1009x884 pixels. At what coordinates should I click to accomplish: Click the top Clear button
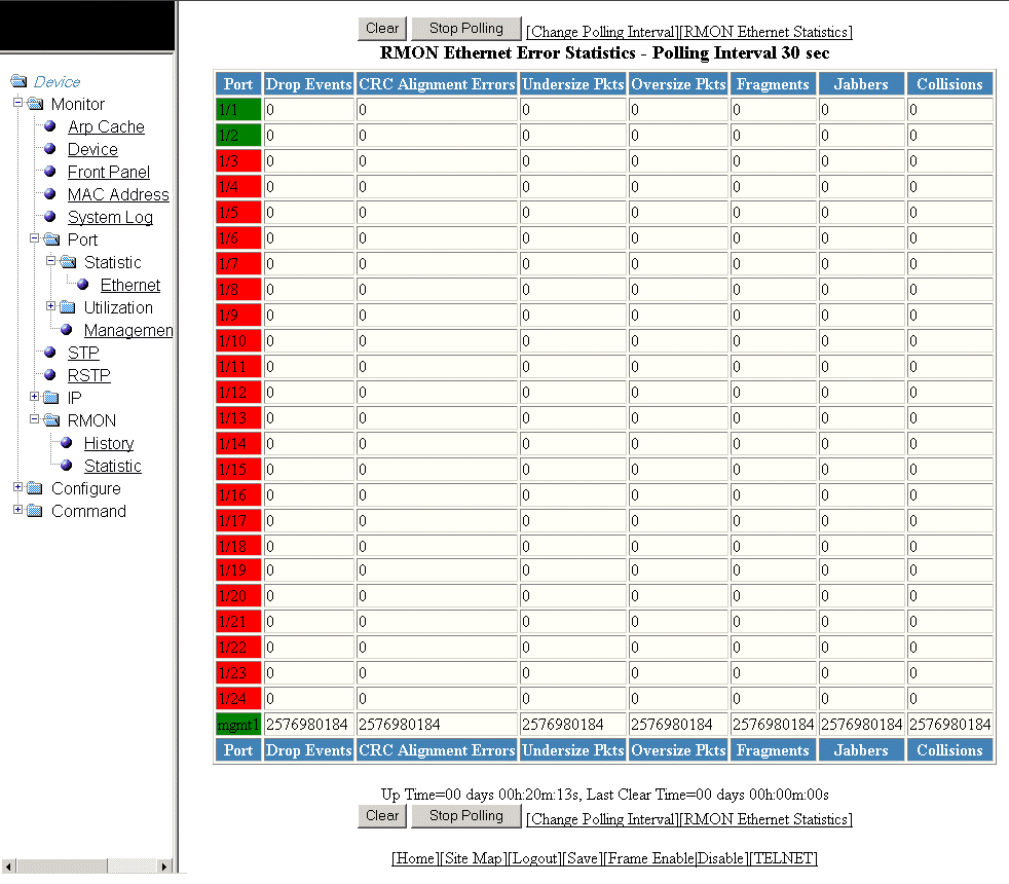(x=382, y=28)
